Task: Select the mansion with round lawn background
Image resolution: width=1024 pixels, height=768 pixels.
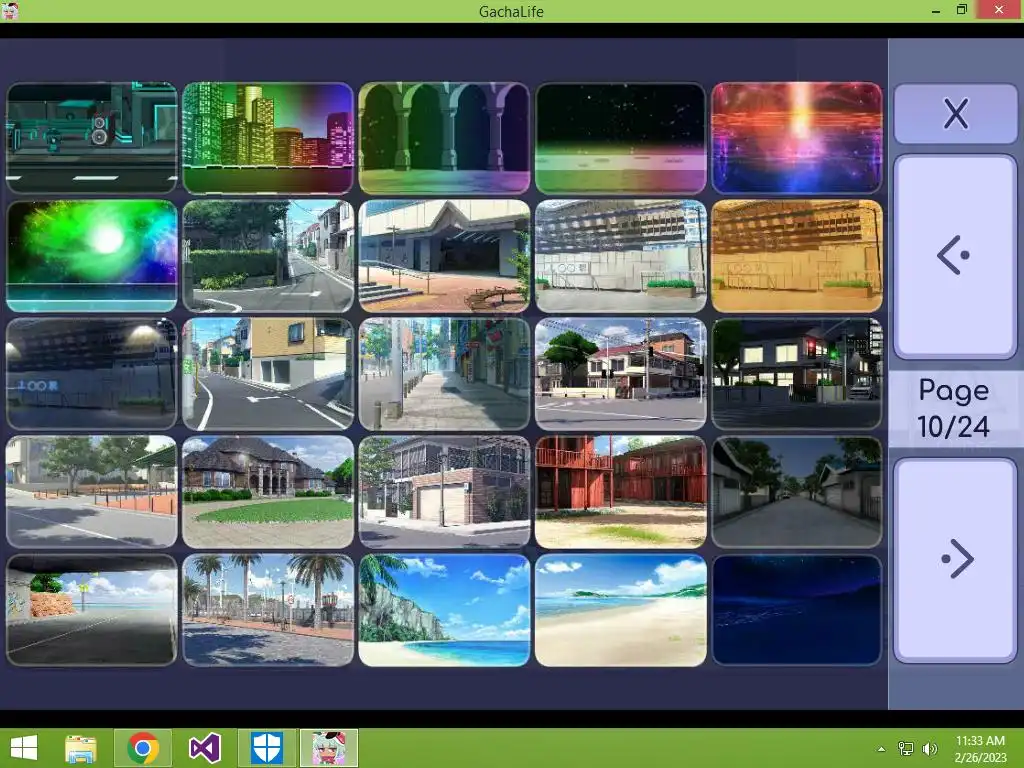Action: tap(268, 492)
